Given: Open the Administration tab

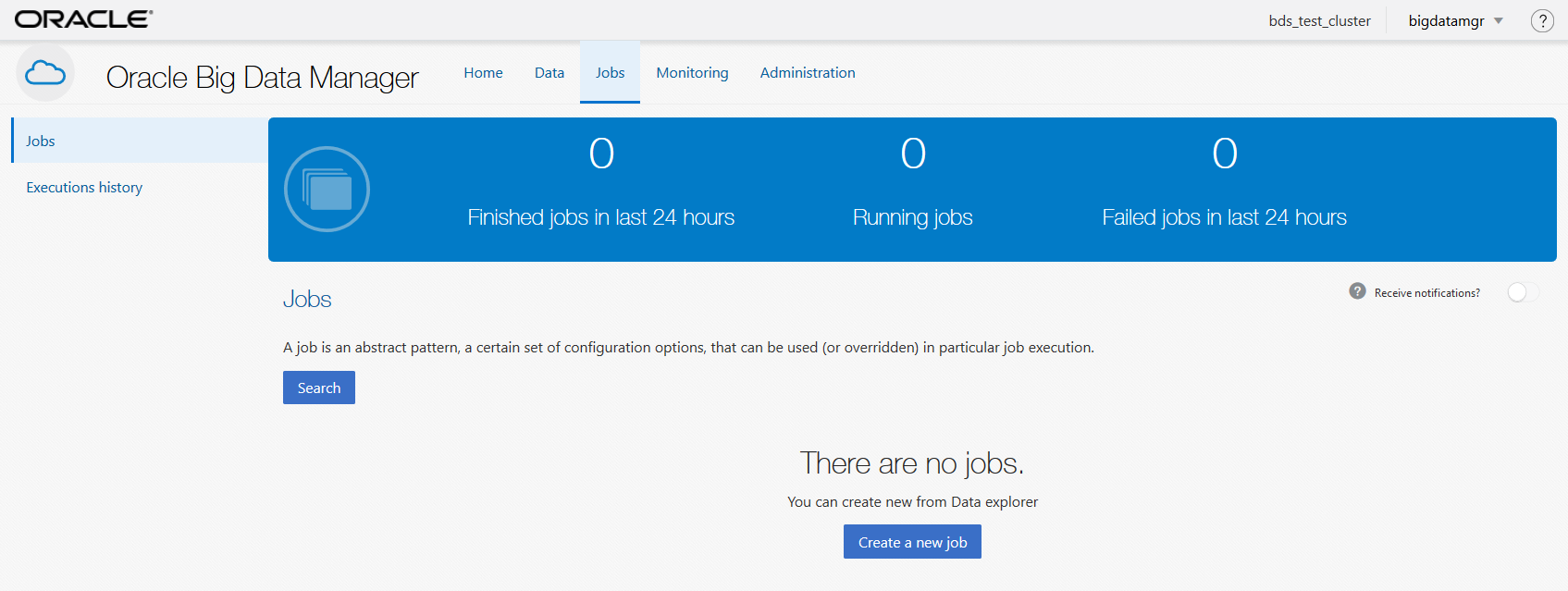Looking at the screenshot, I should pyautogui.click(x=808, y=72).
